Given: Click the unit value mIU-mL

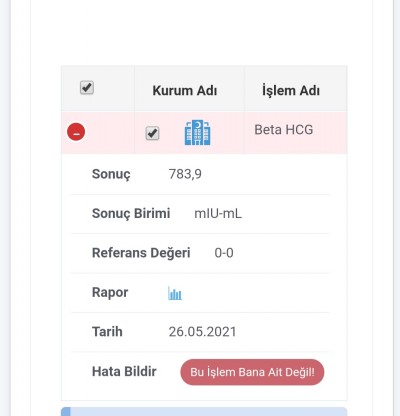Looking at the screenshot, I should [218, 213].
